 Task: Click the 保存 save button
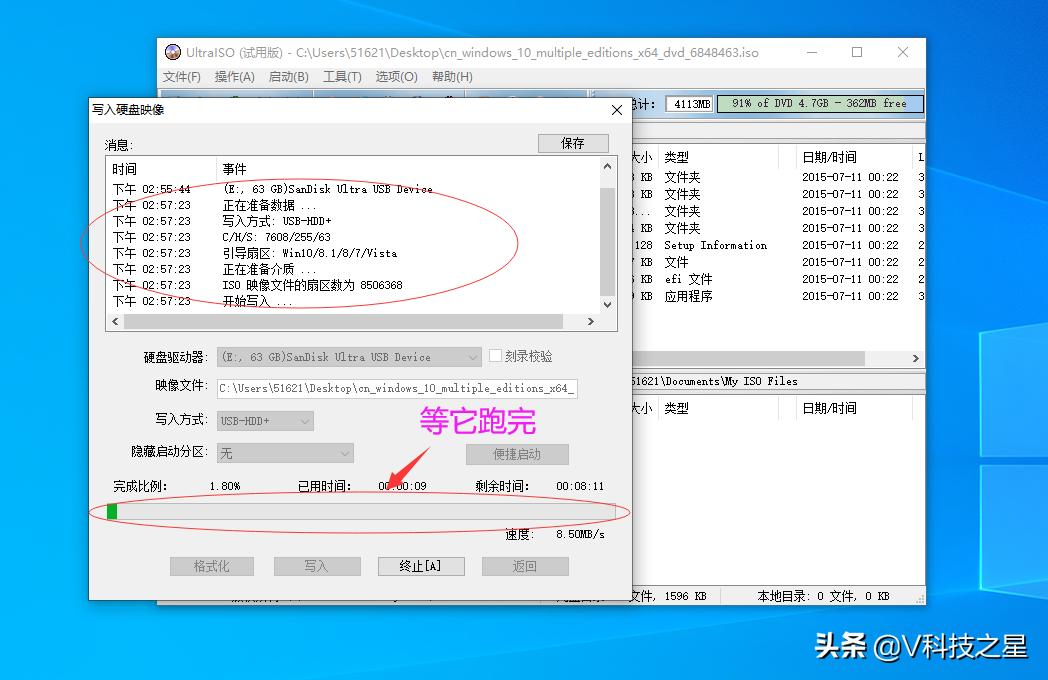[572, 143]
